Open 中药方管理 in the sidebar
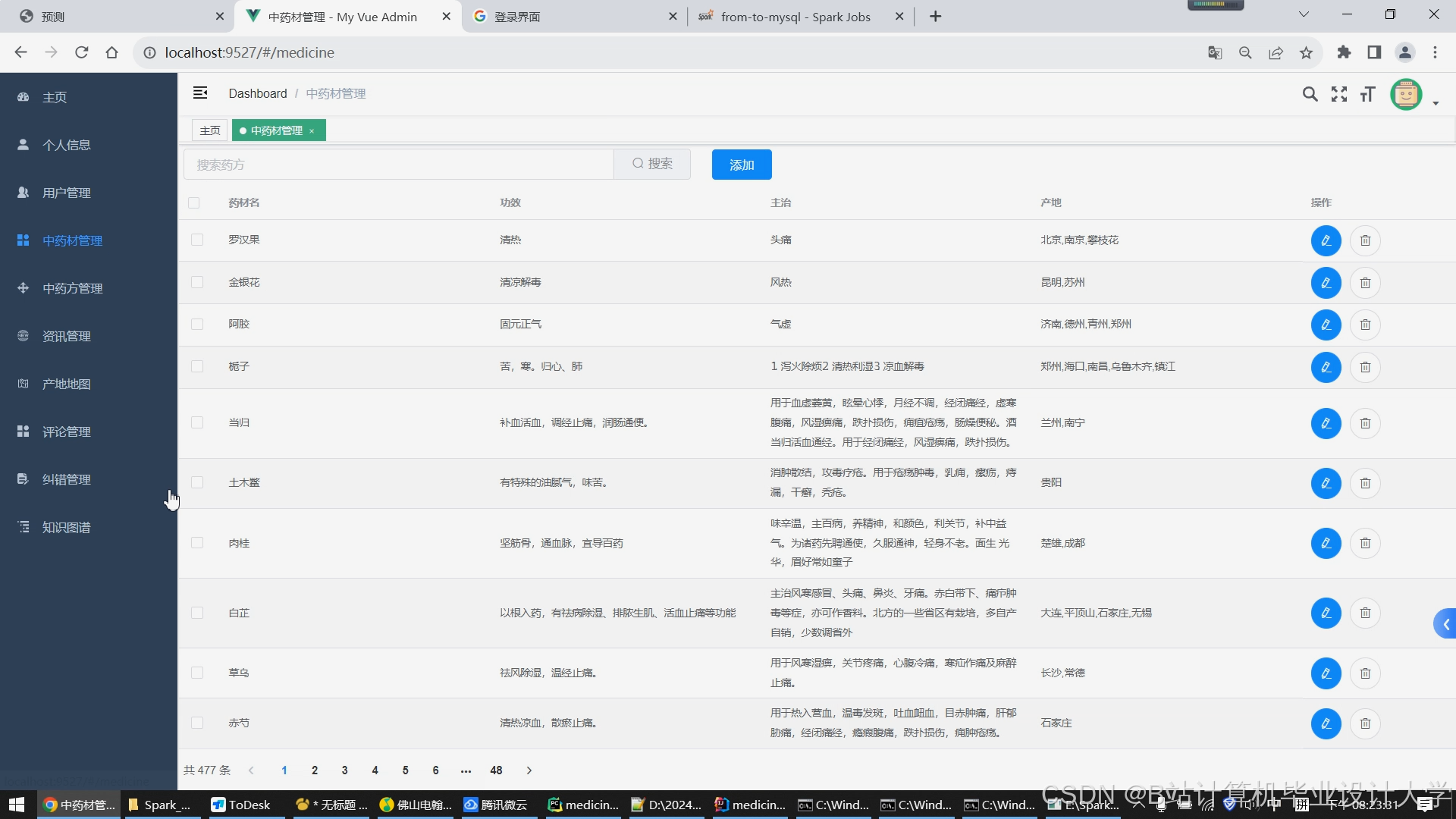Viewport: 1456px width, 819px height. [73, 288]
